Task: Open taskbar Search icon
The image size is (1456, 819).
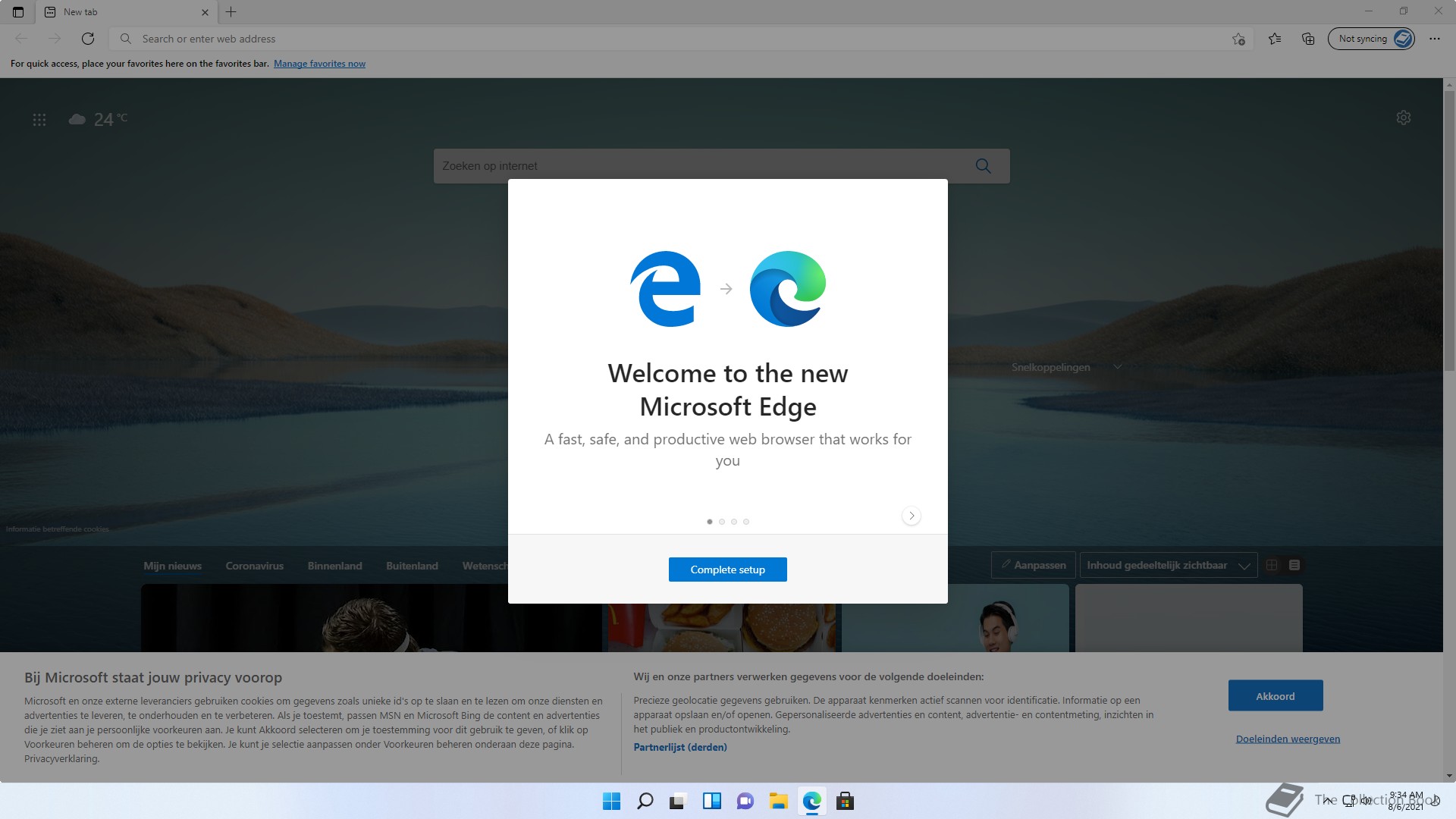Action: point(645,801)
